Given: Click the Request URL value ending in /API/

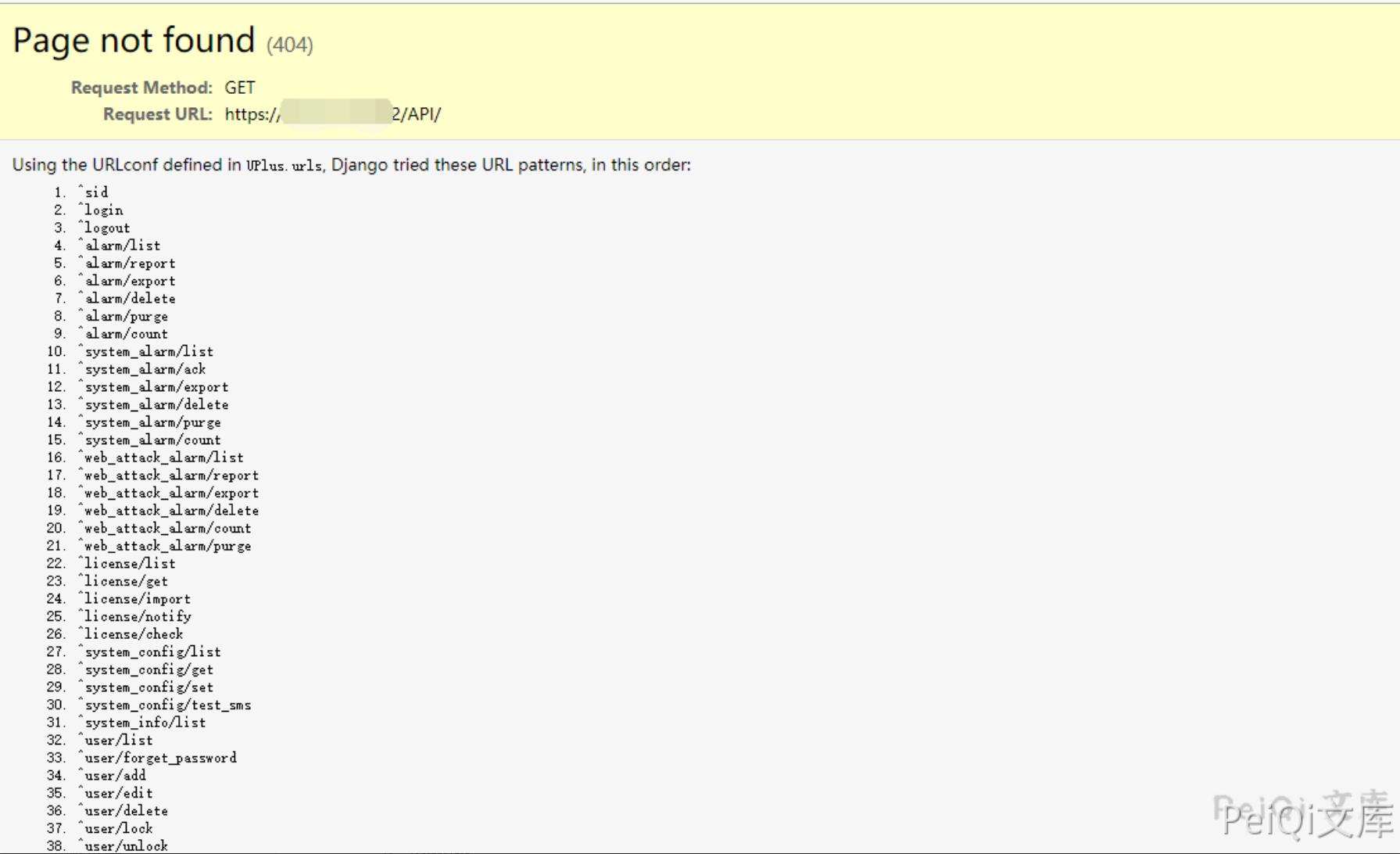Looking at the screenshot, I should click(332, 114).
